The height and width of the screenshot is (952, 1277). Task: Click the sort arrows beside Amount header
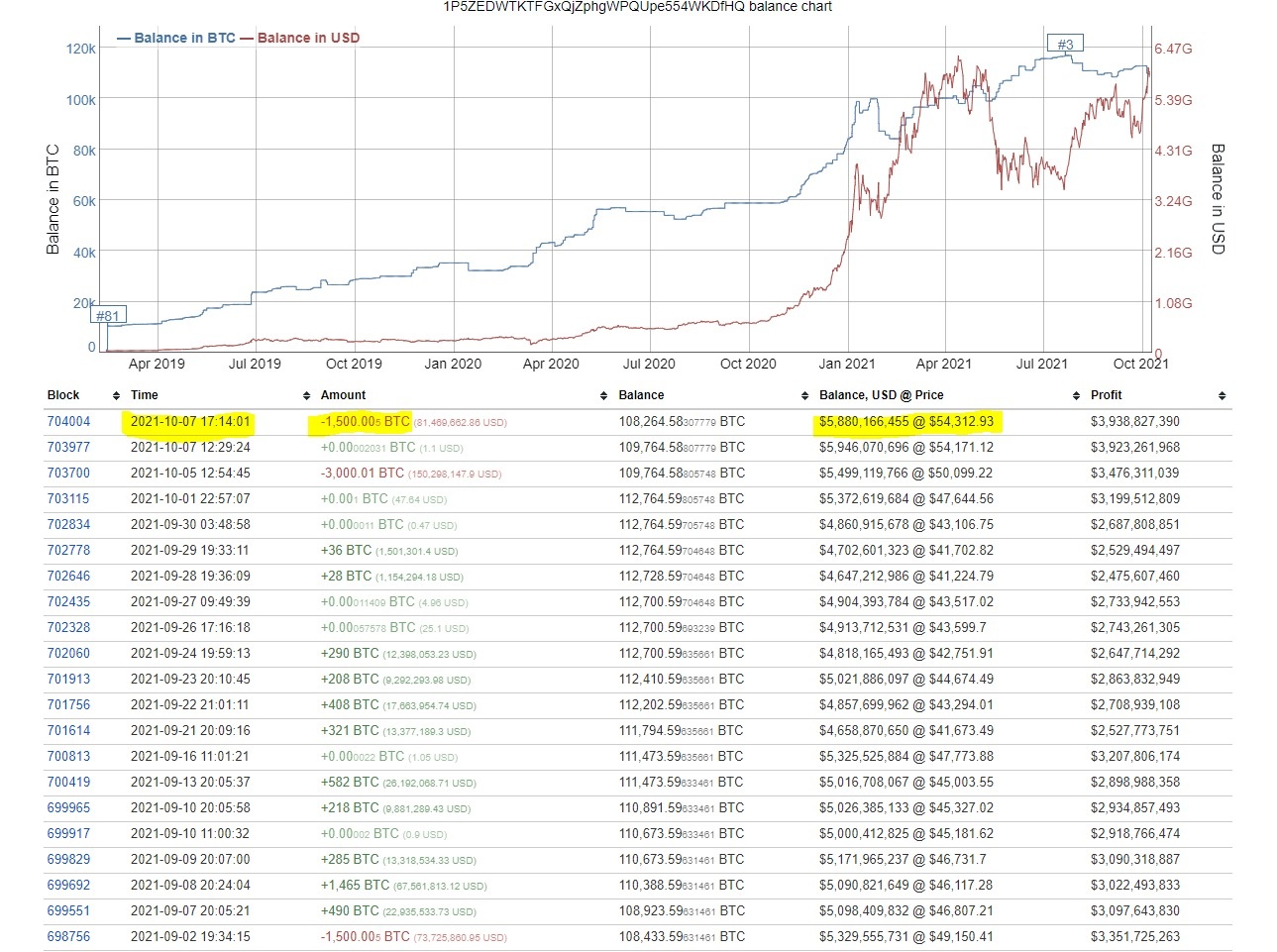(x=602, y=394)
